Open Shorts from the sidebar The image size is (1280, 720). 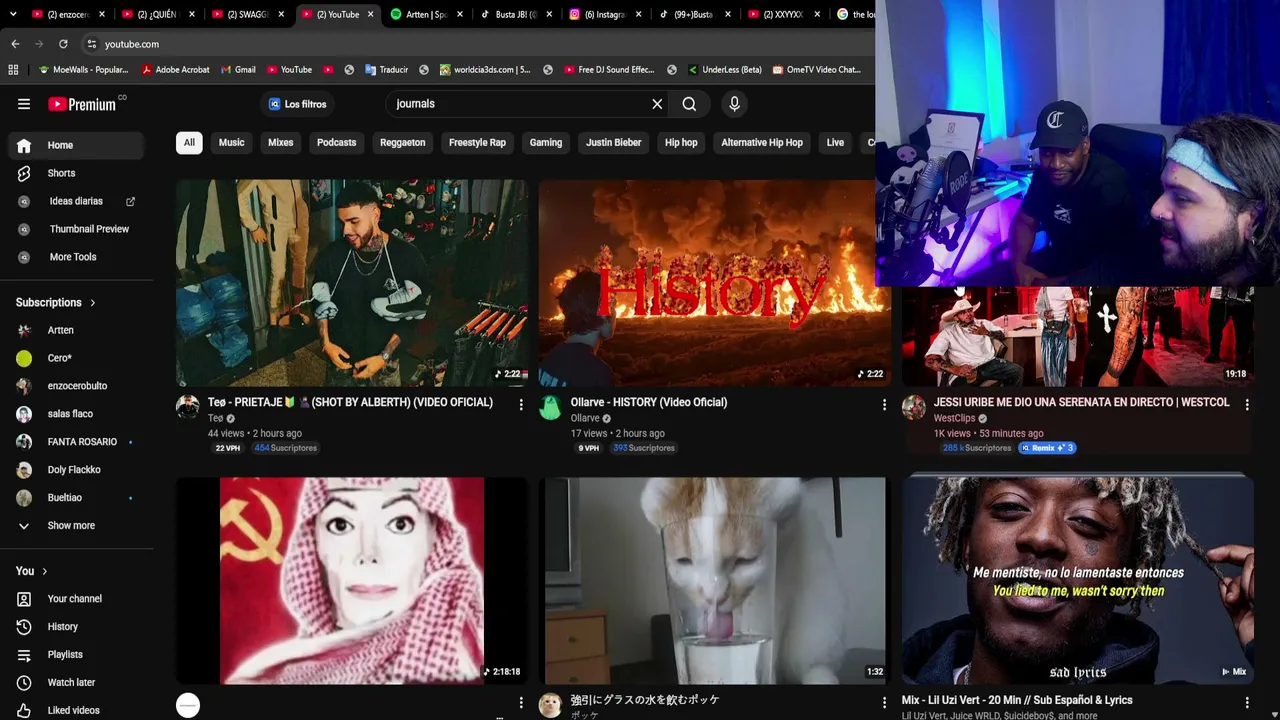coord(77,173)
